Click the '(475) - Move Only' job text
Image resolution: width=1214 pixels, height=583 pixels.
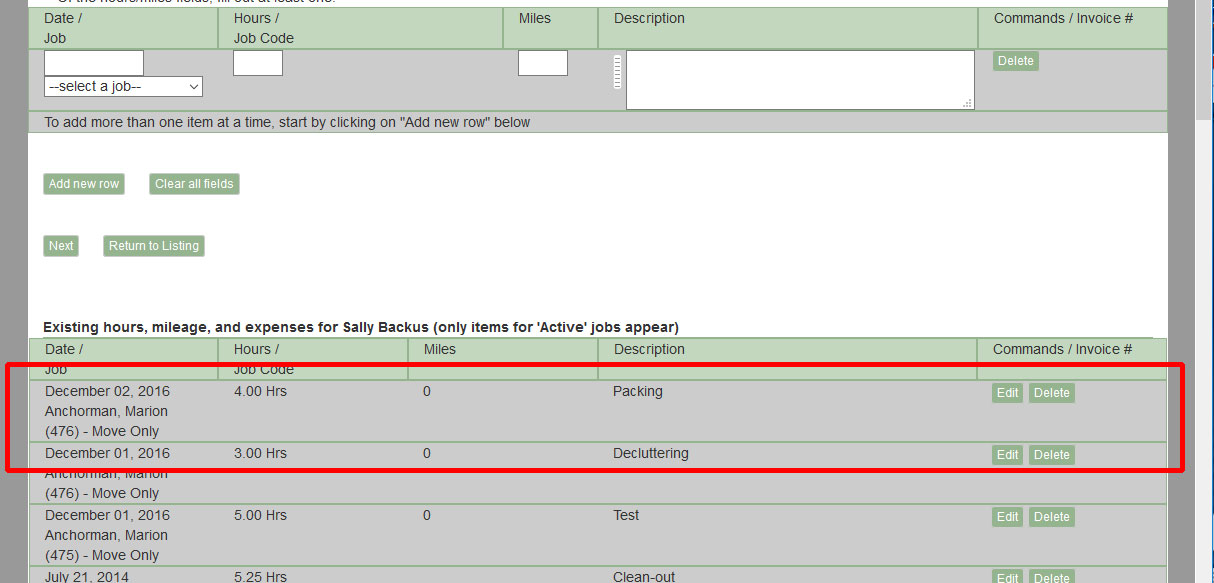click(x=102, y=555)
